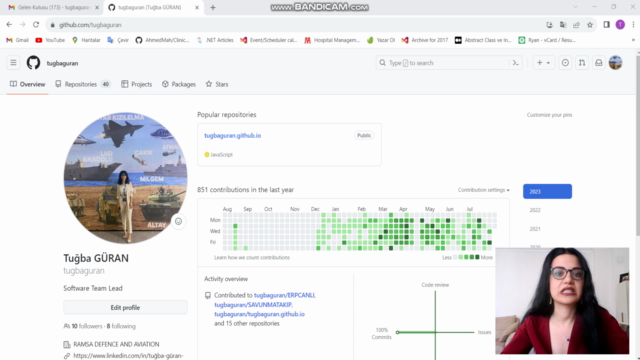The height and width of the screenshot is (360, 640).
Task: Open the .NET Articles bookmark
Action: click(x=215, y=40)
